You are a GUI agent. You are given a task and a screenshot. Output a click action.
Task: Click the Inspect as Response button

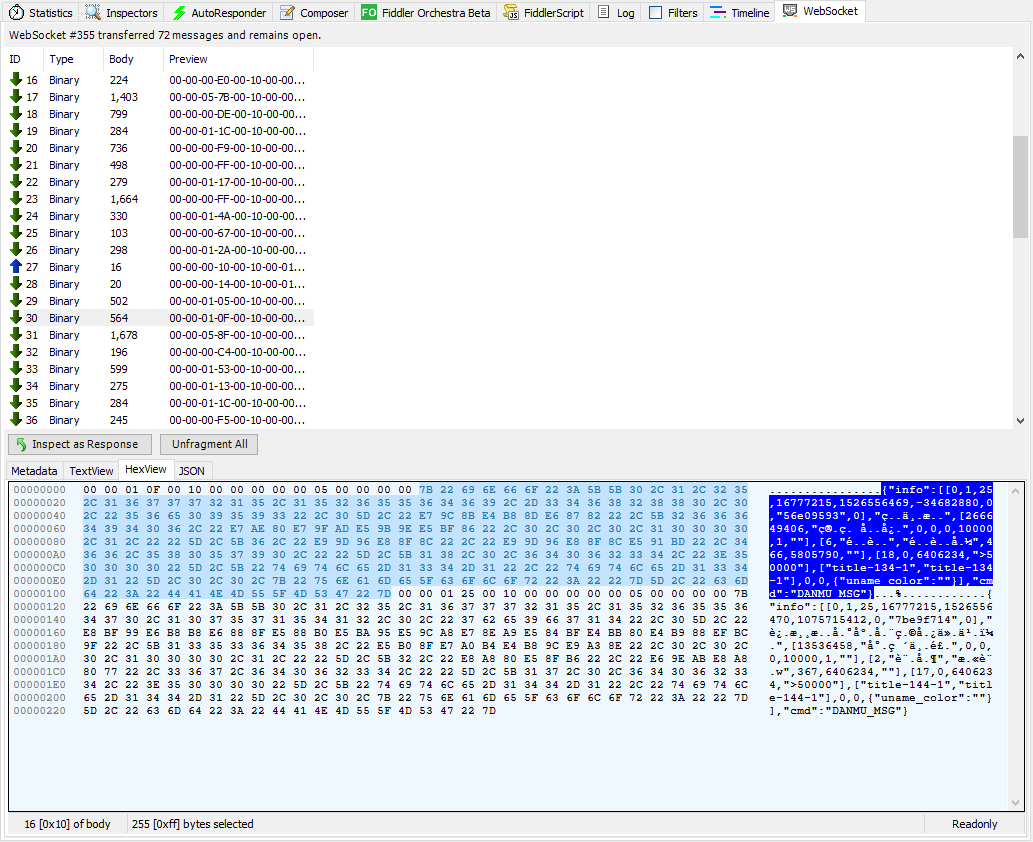point(80,444)
